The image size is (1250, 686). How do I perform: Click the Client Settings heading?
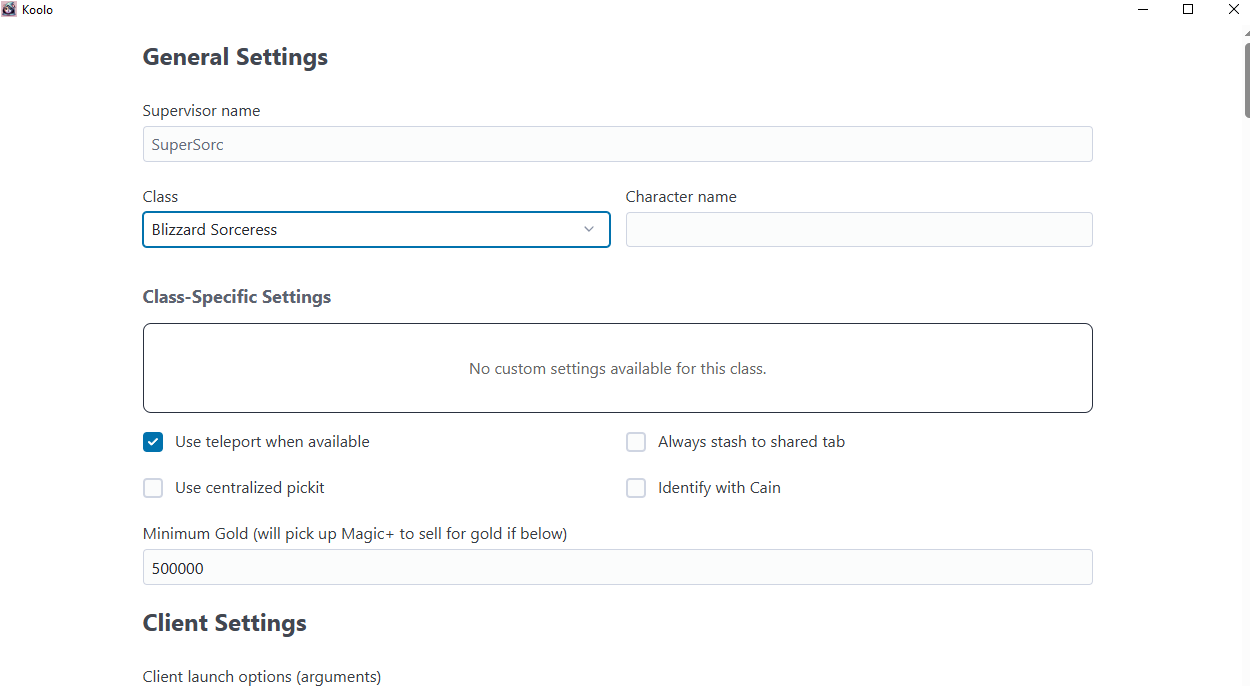tap(225, 623)
